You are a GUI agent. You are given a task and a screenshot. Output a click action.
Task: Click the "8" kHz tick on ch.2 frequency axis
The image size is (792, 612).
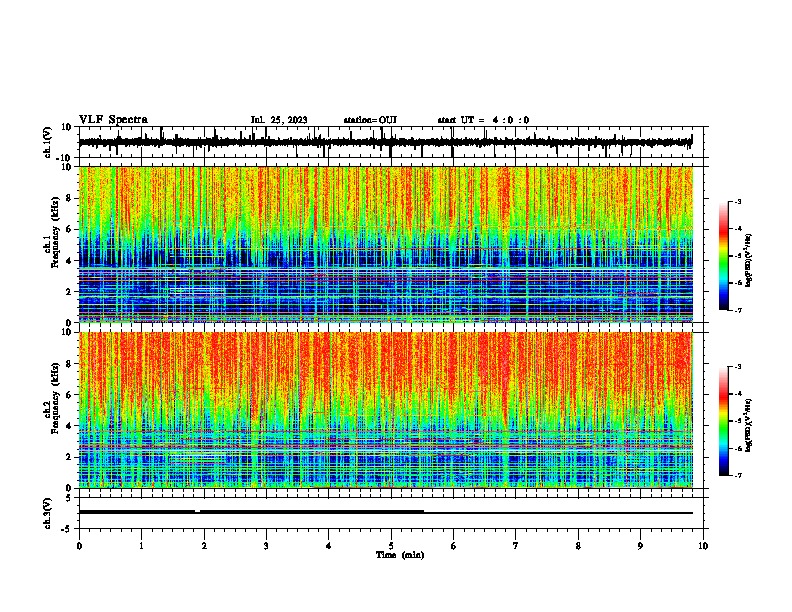click(x=69, y=364)
